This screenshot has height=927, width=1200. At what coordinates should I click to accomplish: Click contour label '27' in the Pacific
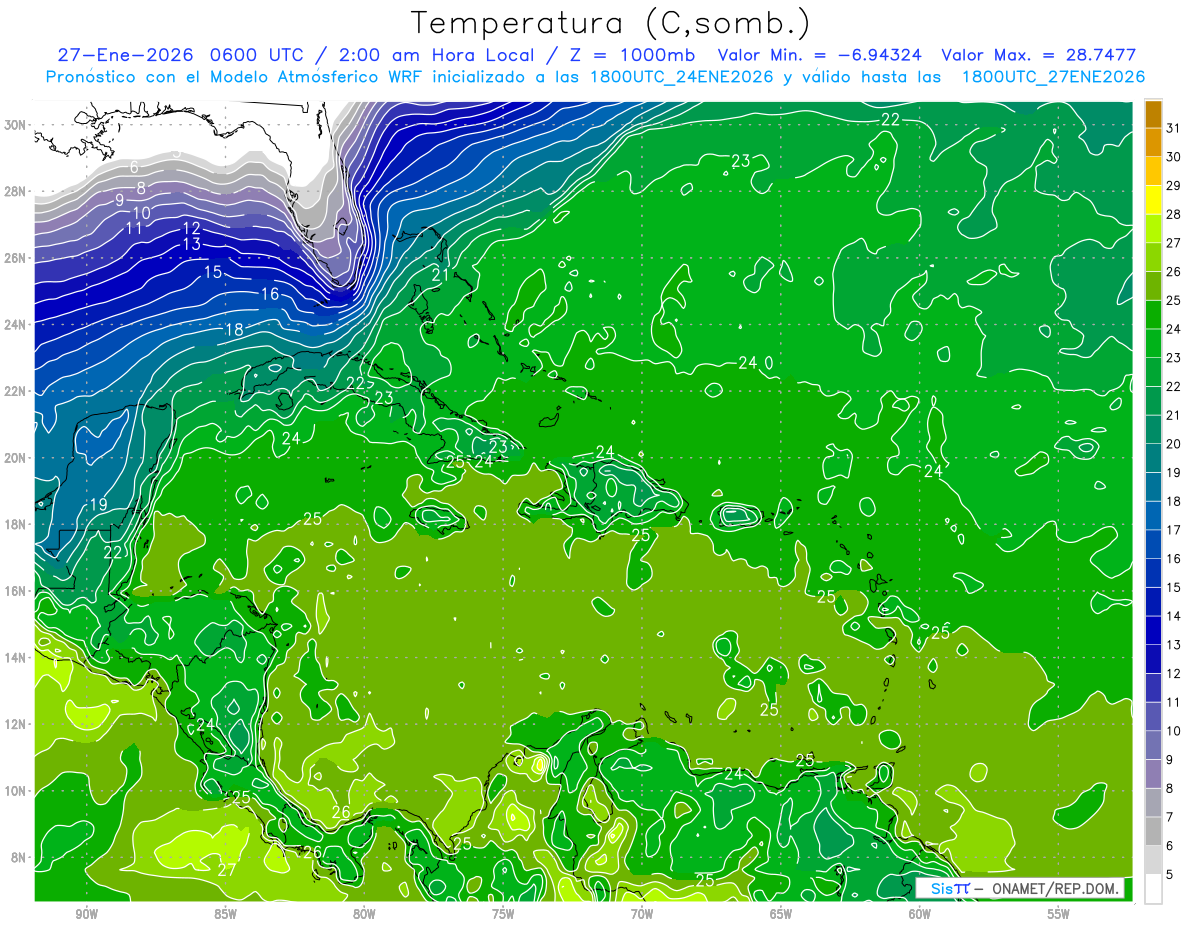tap(227, 870)
